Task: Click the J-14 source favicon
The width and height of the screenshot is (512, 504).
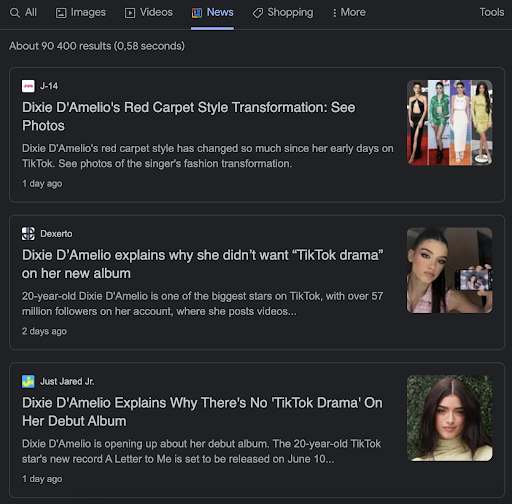Action: pos(28,86)
